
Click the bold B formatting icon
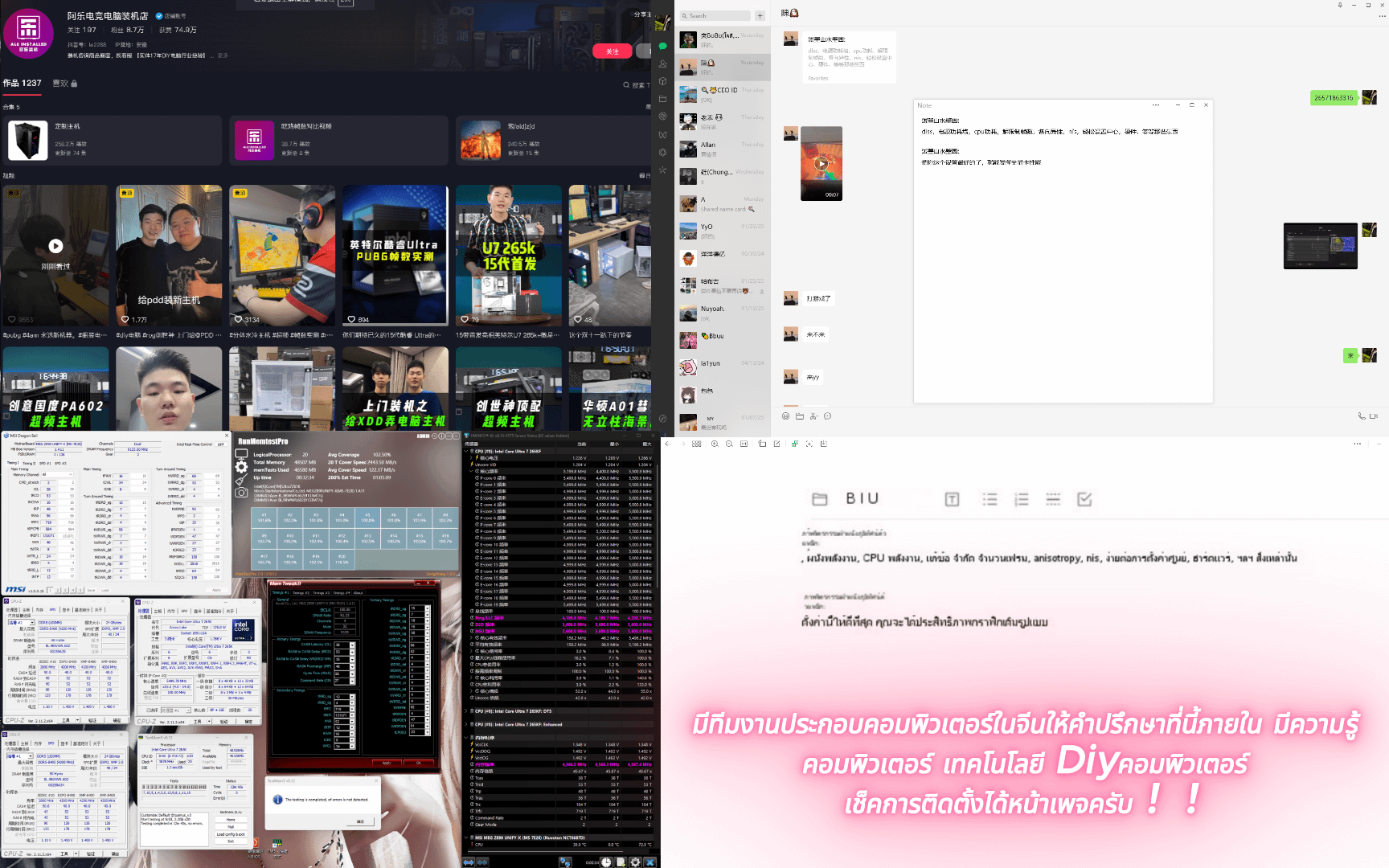tap(850, 499)
